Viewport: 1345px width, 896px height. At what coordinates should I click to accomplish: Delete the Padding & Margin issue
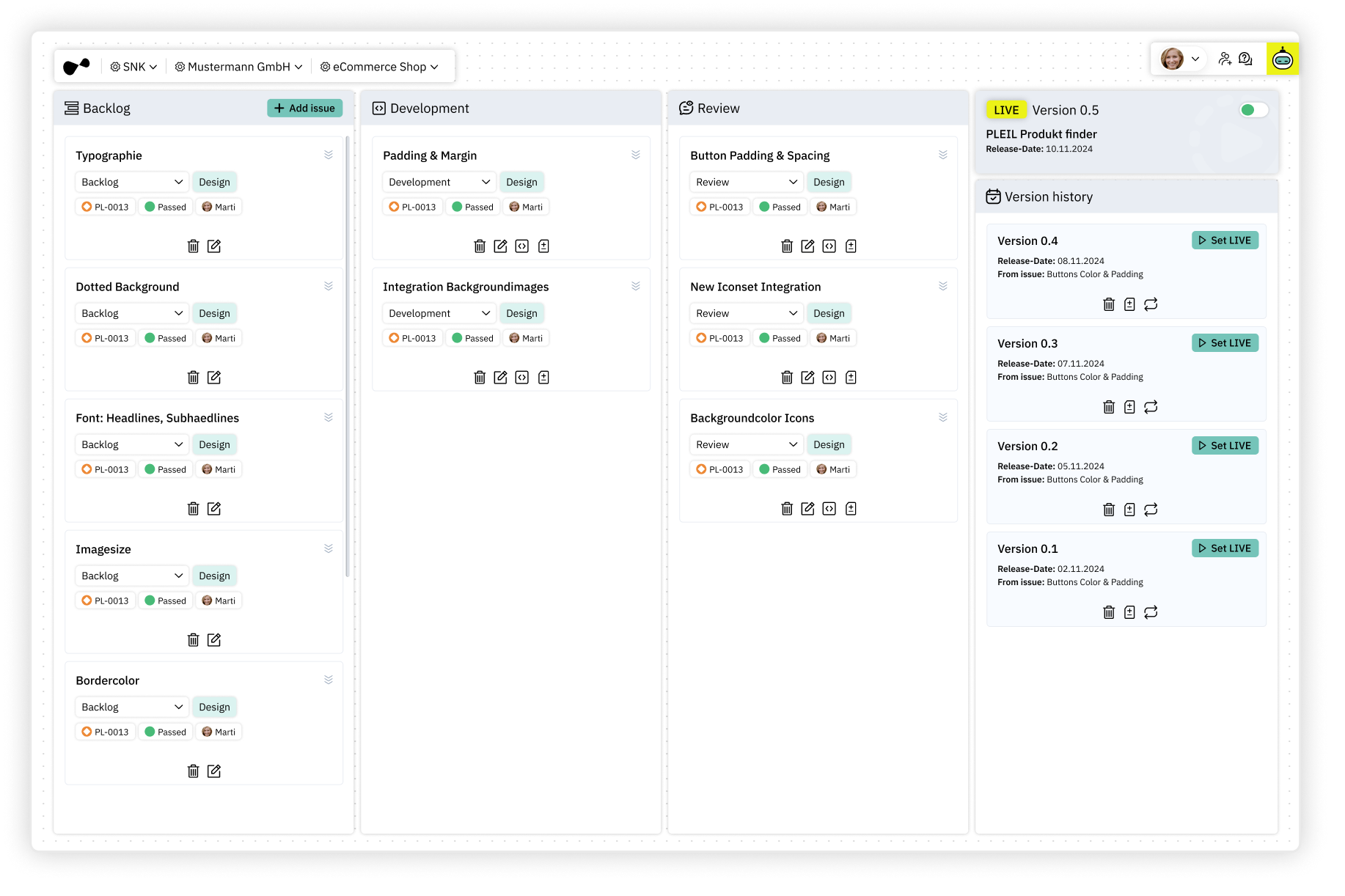[480, 246]
